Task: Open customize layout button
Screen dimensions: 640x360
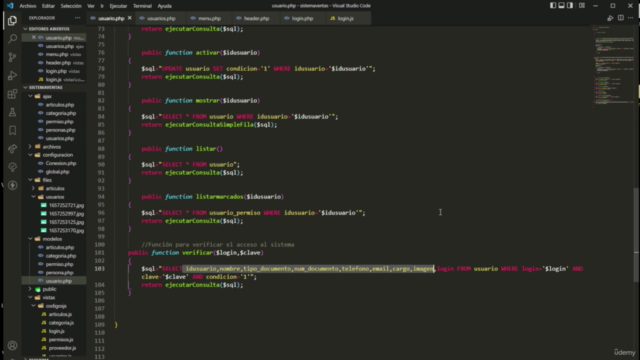Action: coord(582,5)
